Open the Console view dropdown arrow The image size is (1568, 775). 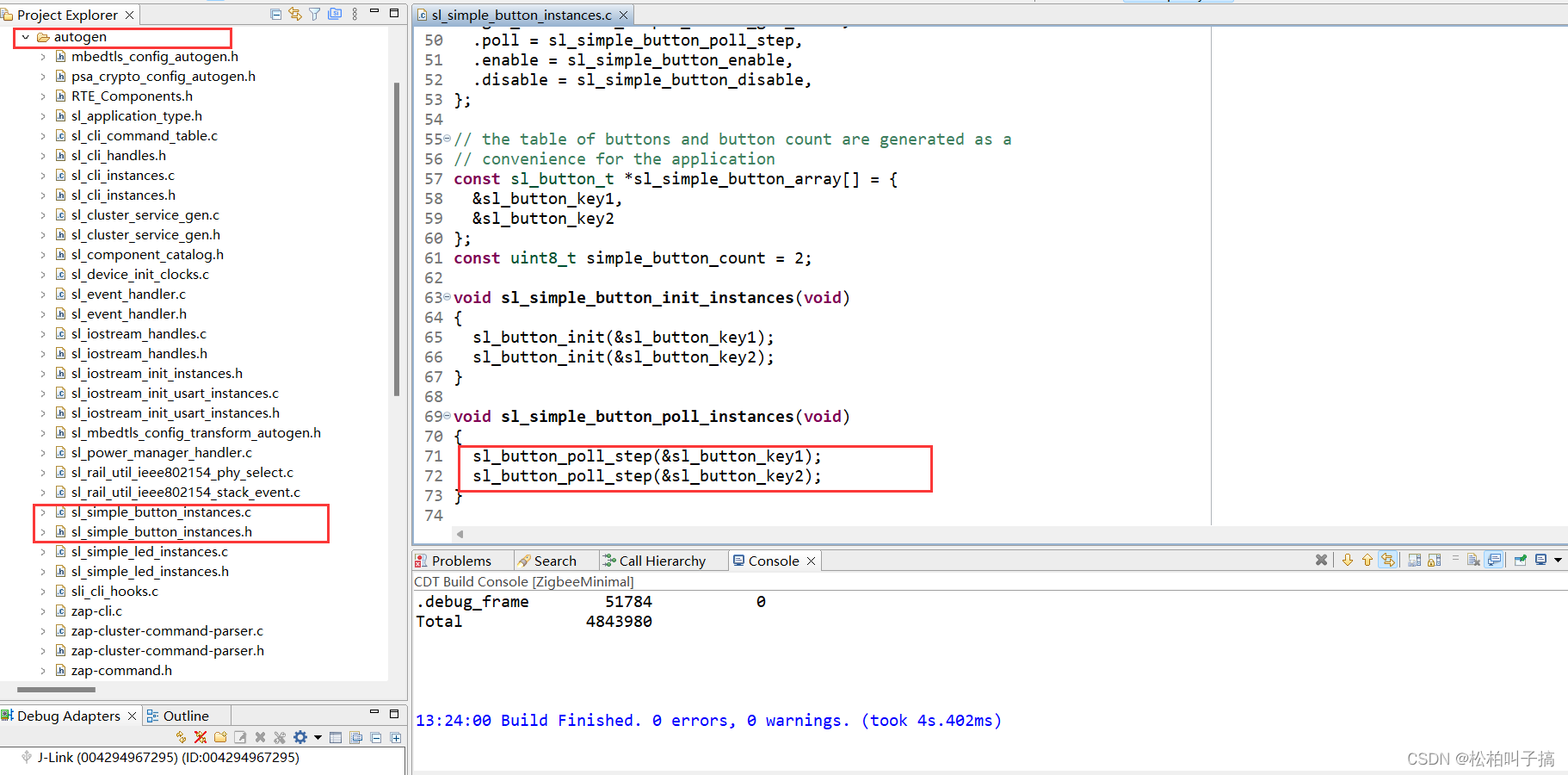point(1558,560)
